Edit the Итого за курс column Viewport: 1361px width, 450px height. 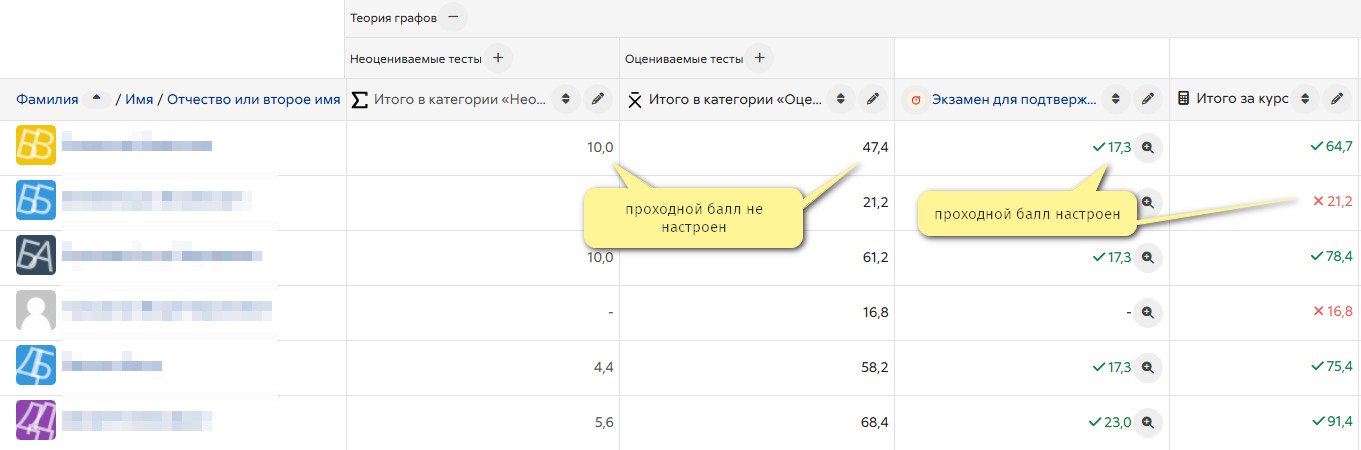point(1336,99)
